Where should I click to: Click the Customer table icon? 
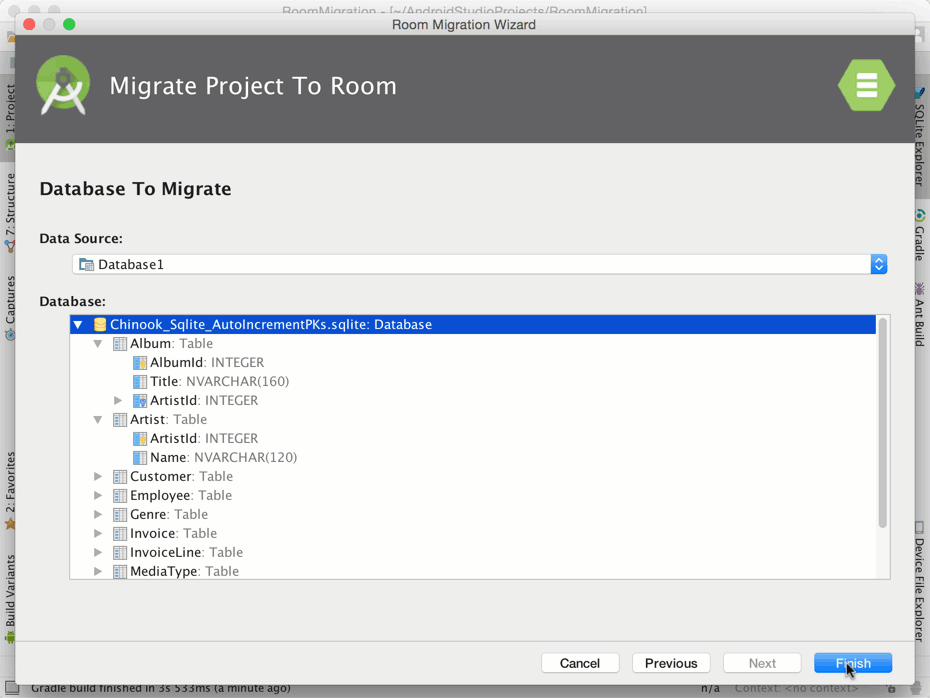[120, 477]
